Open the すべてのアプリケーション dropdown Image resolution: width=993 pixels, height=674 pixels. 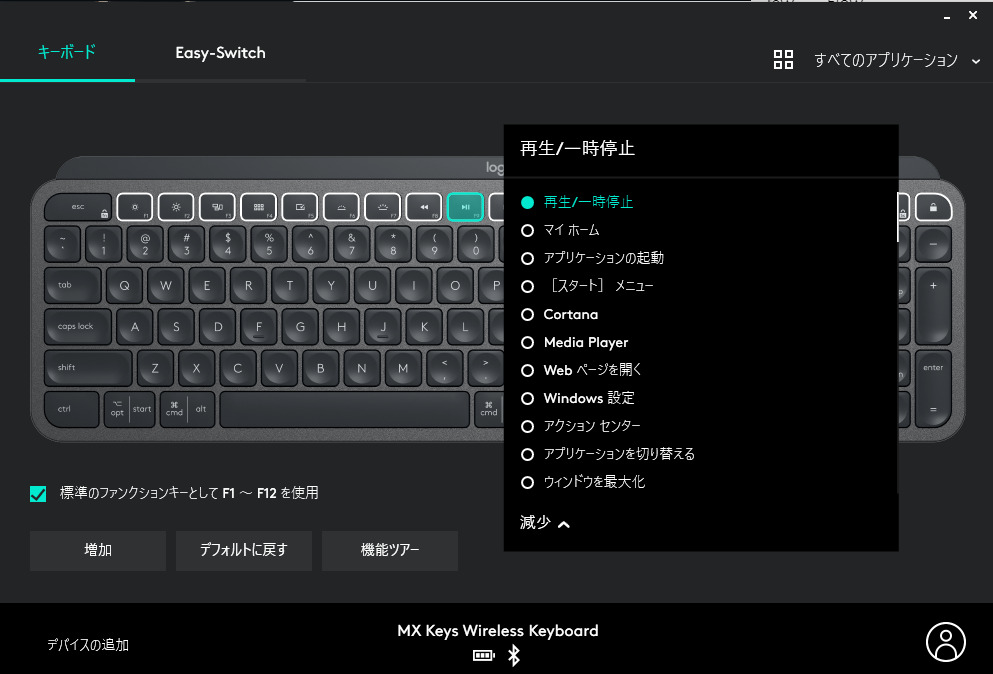coord(897,60)
